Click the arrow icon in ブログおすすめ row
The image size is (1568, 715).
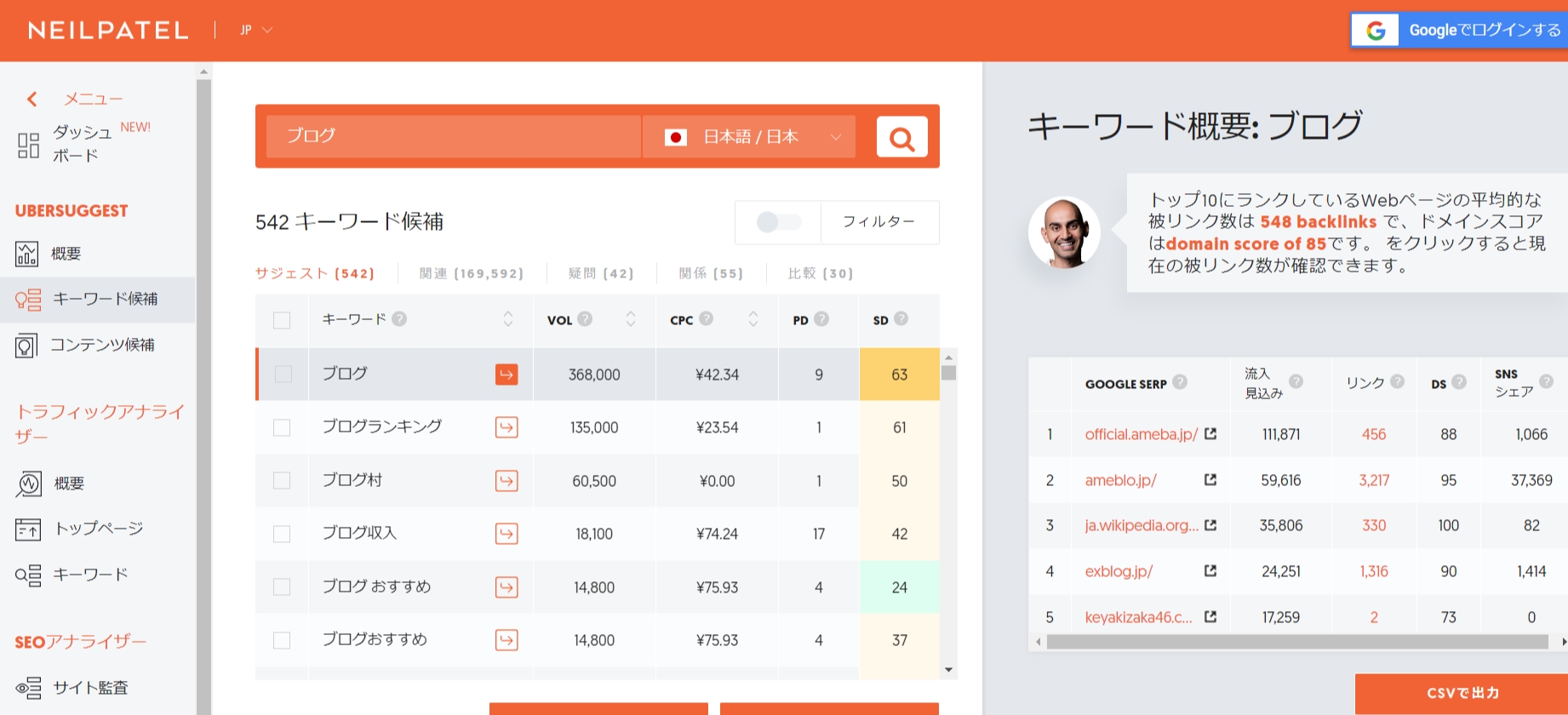point(506,640)
